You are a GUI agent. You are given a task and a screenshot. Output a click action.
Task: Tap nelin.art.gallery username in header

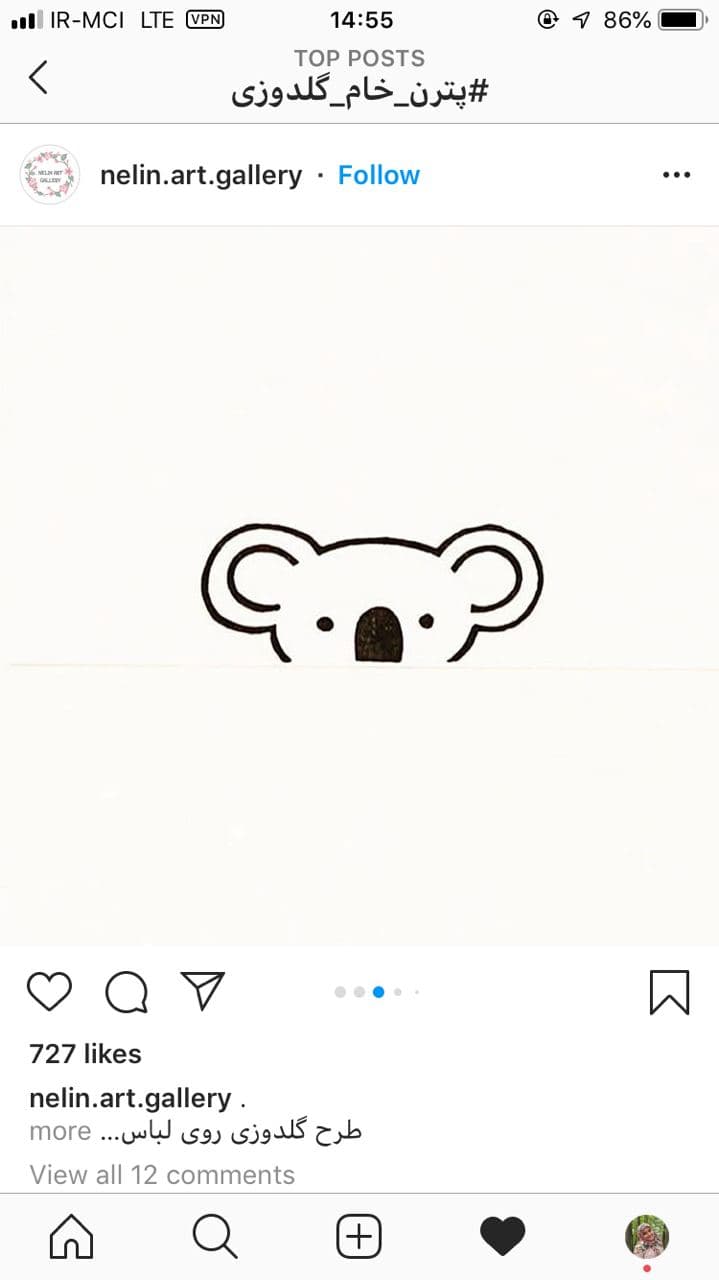(201, 175)
